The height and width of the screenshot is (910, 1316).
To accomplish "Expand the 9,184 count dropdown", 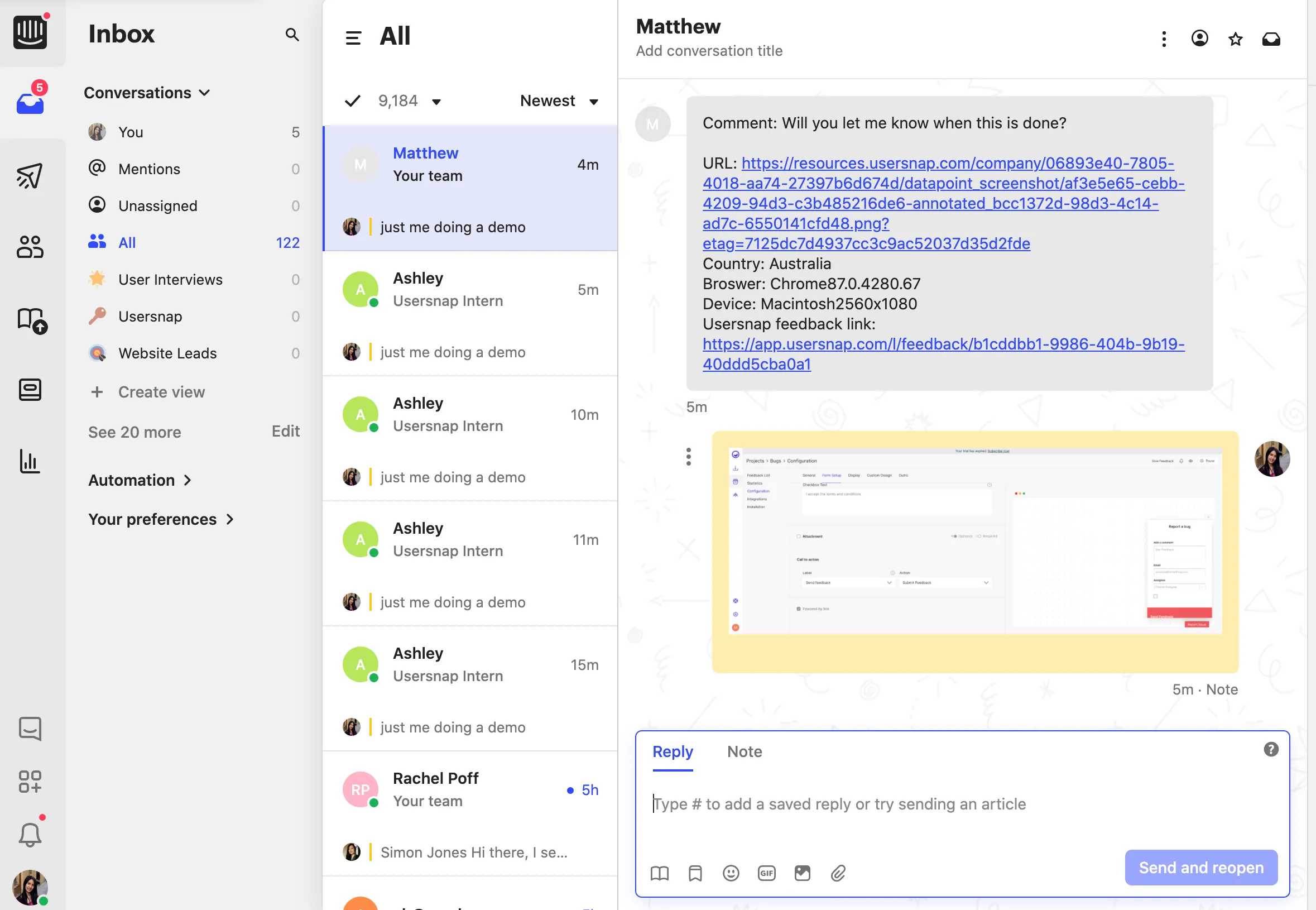I will (436, 102).
